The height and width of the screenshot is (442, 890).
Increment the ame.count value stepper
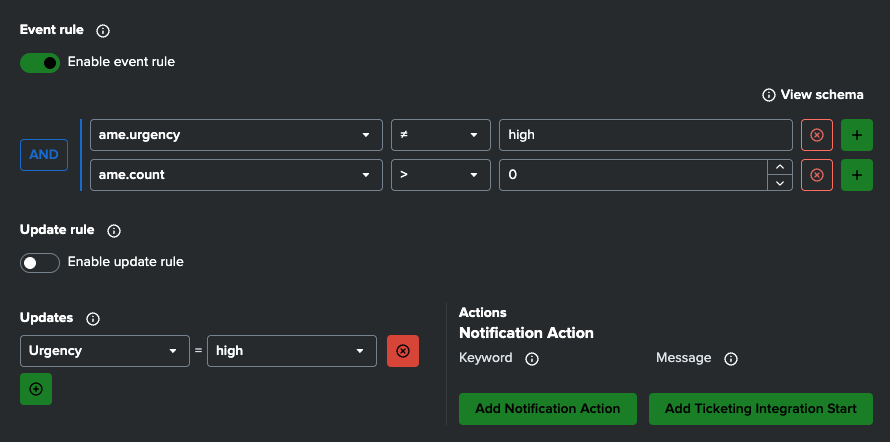(779, 168)
